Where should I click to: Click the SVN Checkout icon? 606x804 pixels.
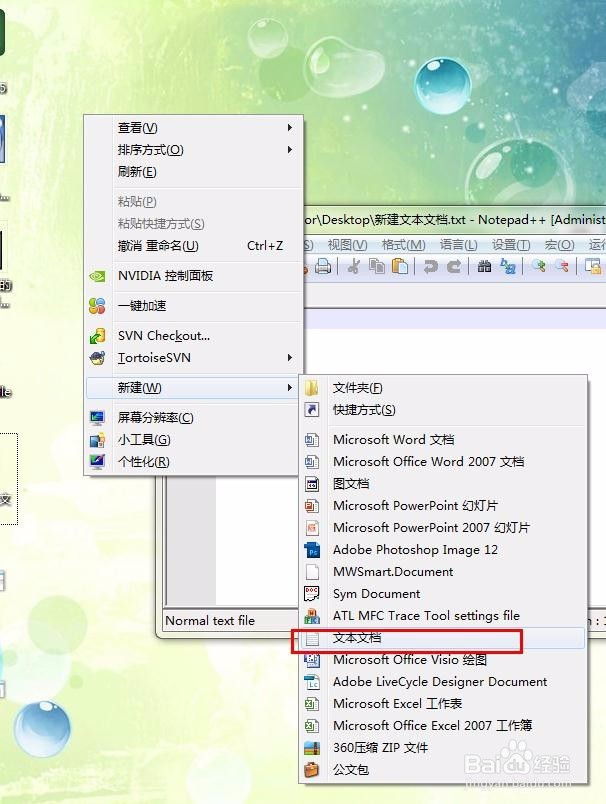tap(97, 336)
